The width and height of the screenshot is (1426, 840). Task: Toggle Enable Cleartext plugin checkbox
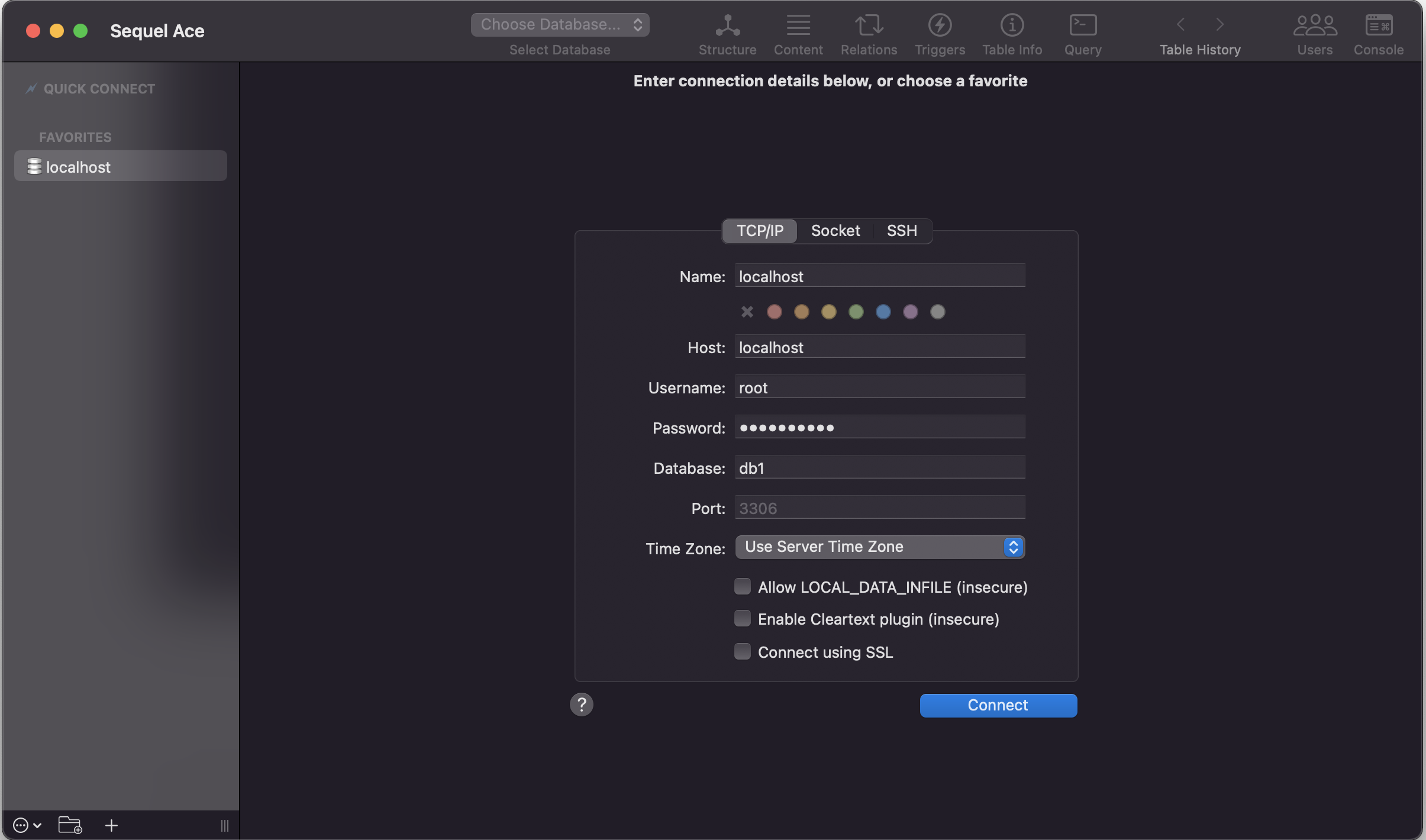[742, 618]
